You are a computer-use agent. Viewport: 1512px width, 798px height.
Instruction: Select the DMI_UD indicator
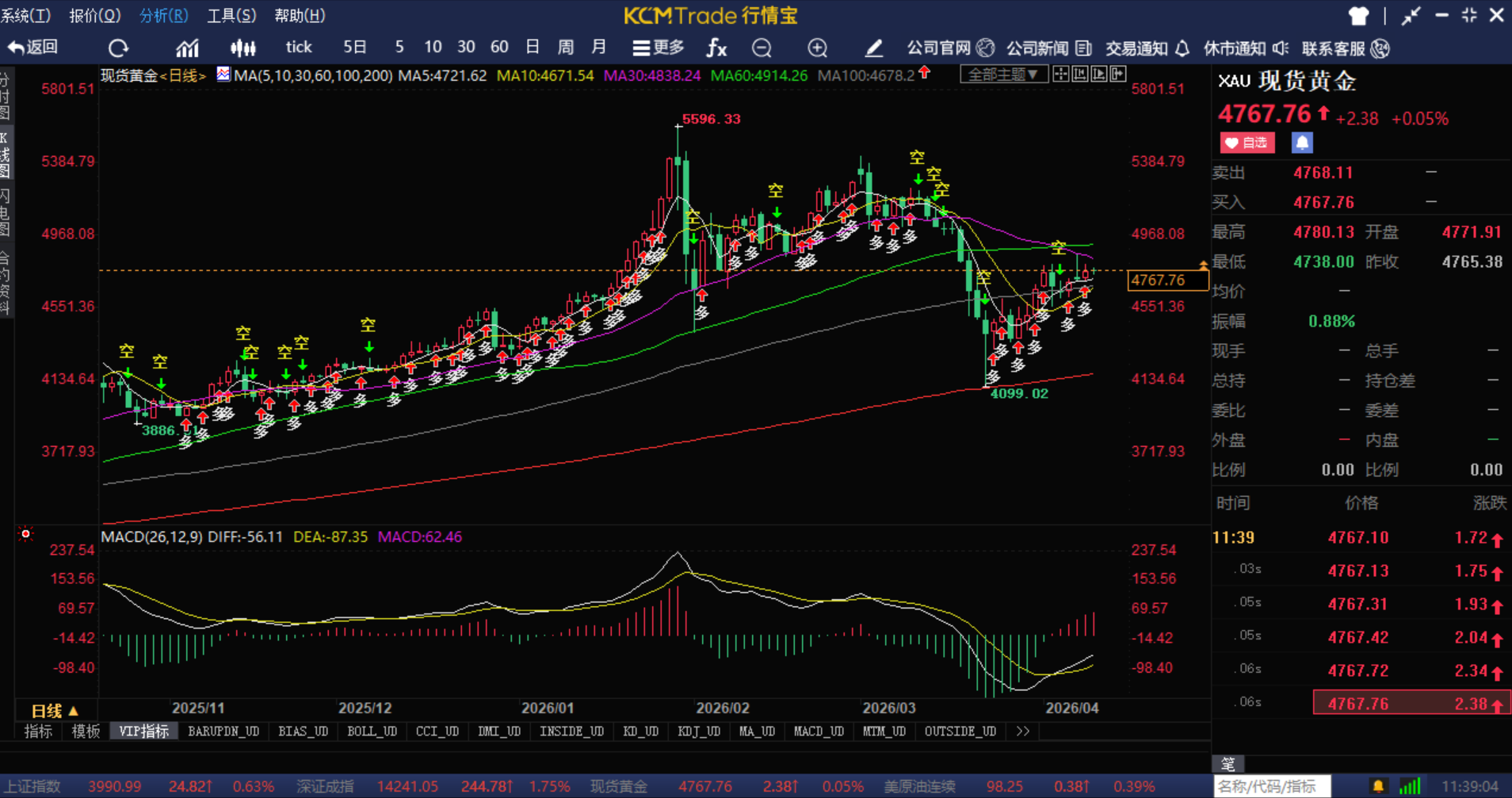[499, 731]
